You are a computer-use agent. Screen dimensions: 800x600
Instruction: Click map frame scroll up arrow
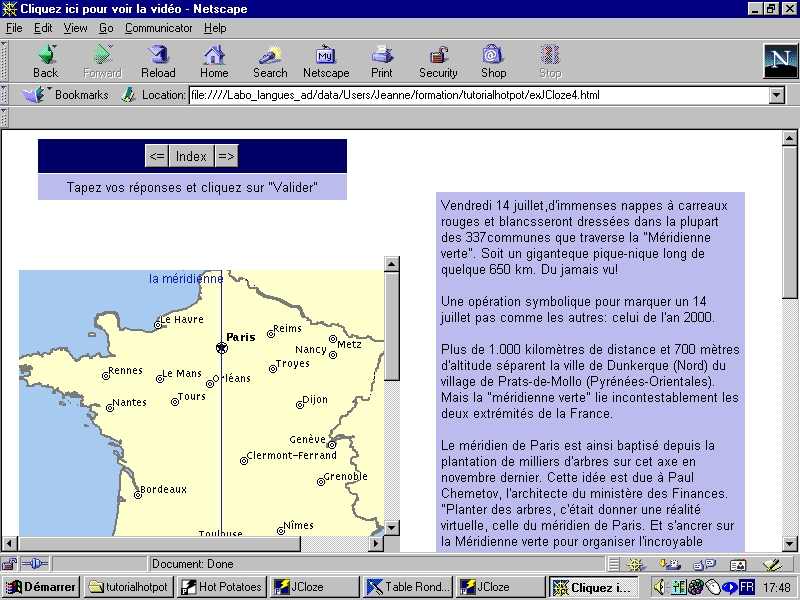pyautogui.click(x=391, y=264)
